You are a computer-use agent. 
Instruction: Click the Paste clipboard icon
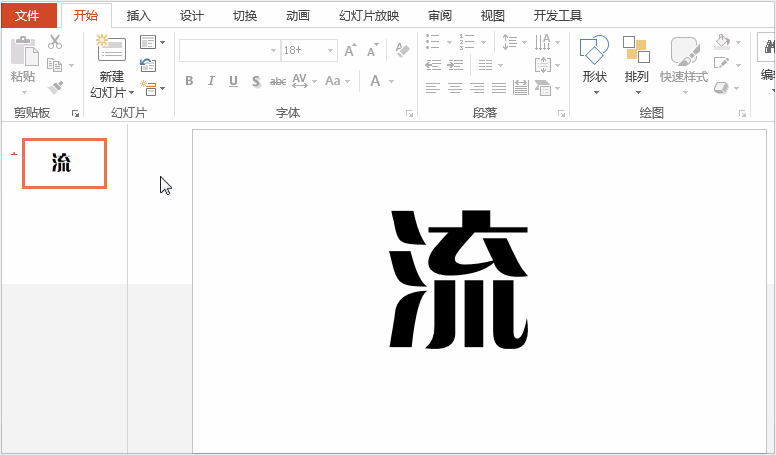click(24, 51)
